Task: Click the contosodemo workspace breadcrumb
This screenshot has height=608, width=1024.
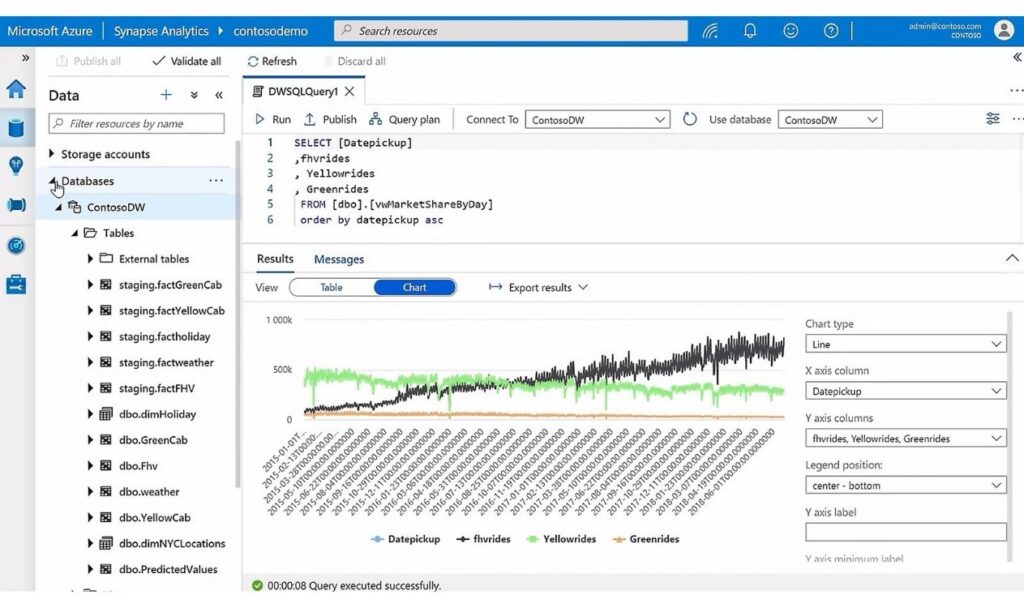Action: 270,31
